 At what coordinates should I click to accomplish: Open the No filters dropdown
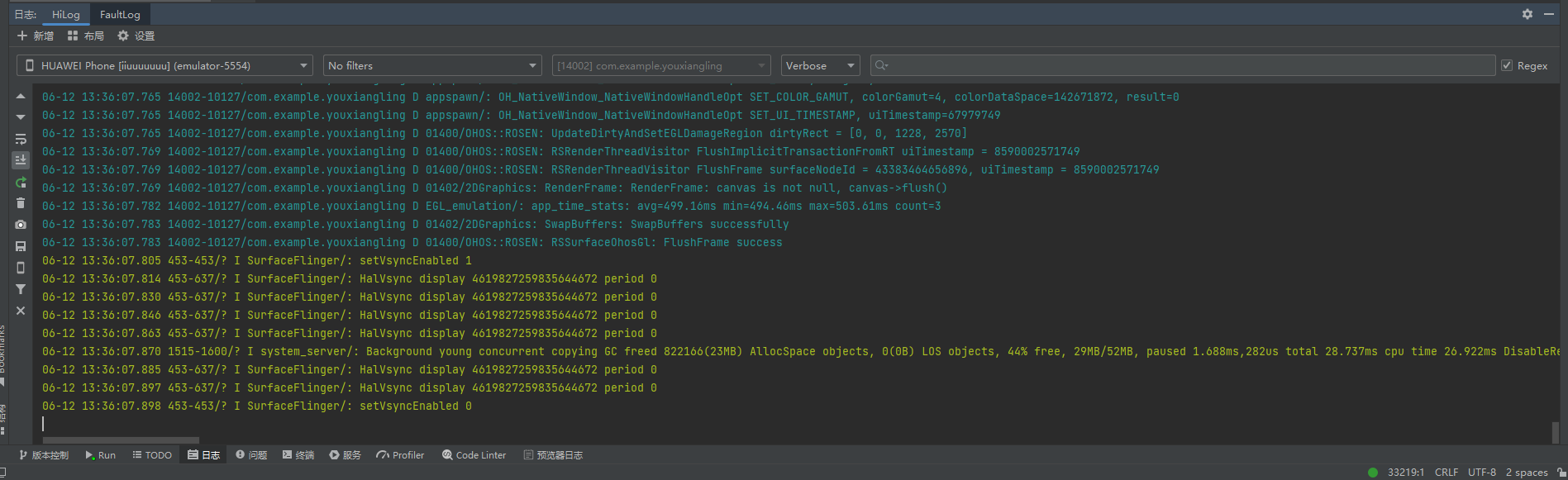coord(432,65)
